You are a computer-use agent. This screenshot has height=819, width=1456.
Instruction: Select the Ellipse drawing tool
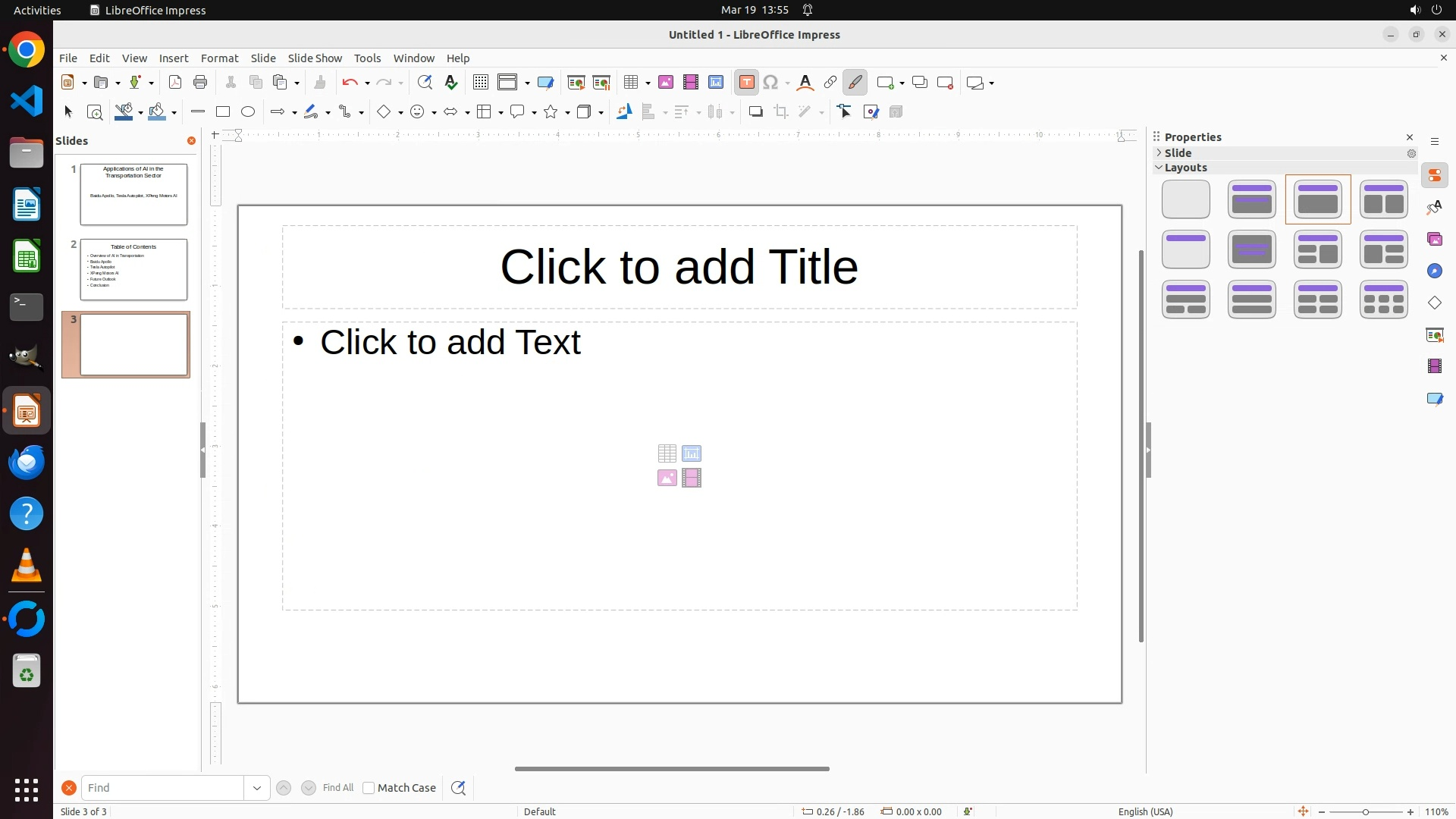pyautogui.click(x=248, y=112)
